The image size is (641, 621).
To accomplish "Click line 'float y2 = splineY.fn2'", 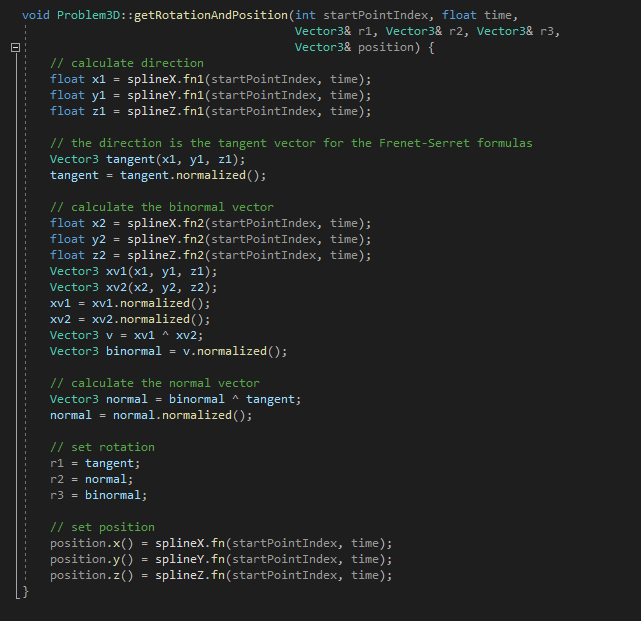I will (x=211, y=239).
